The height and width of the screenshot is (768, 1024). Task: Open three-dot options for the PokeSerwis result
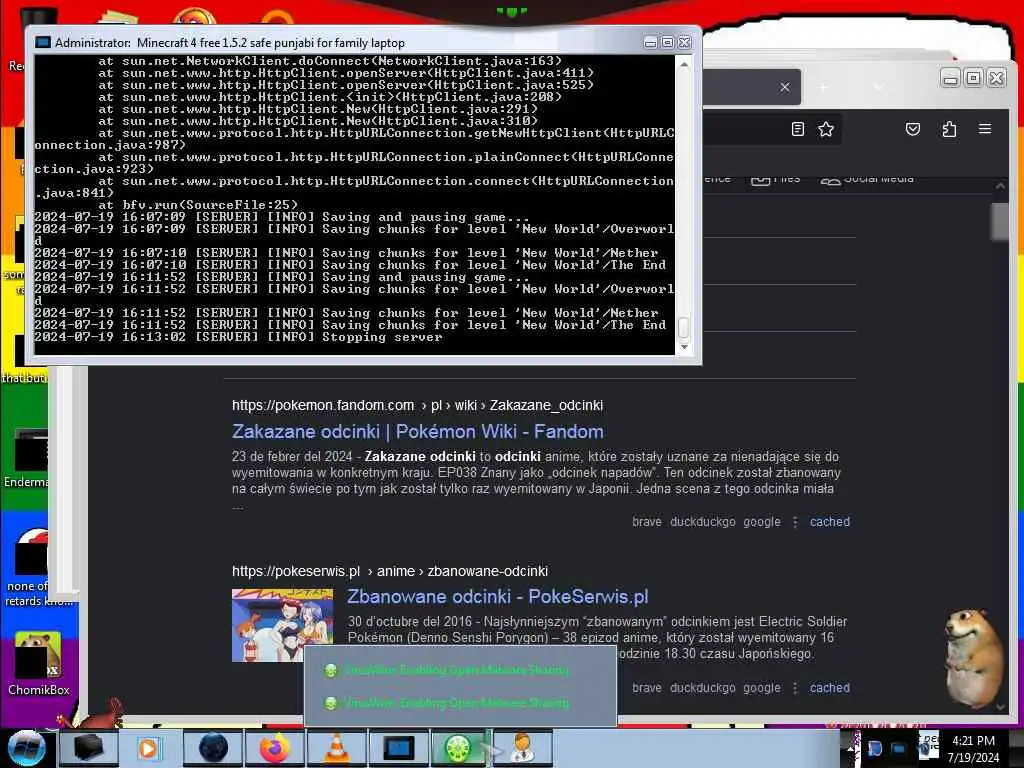pyautogui.click(x=795, y=688)
